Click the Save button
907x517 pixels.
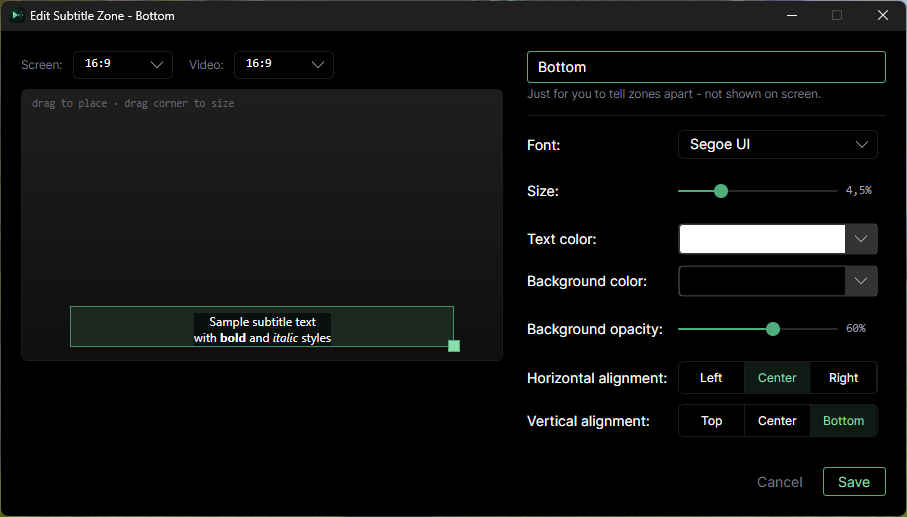click(854, 482)
